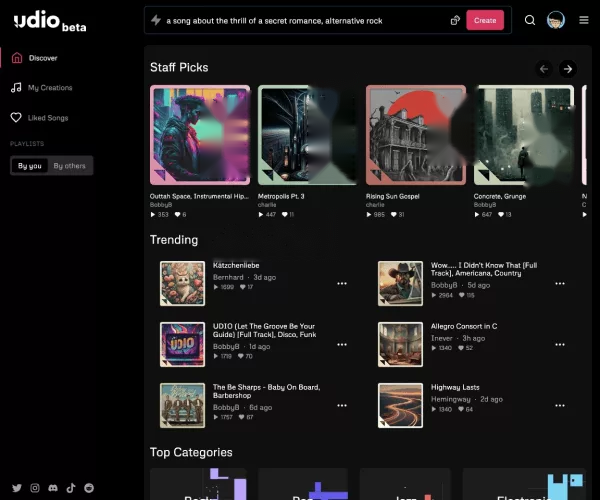Screen dimensions: 600x500
Task: Open options for Wow.... I Didn't Know That
Action: (560, 283)
